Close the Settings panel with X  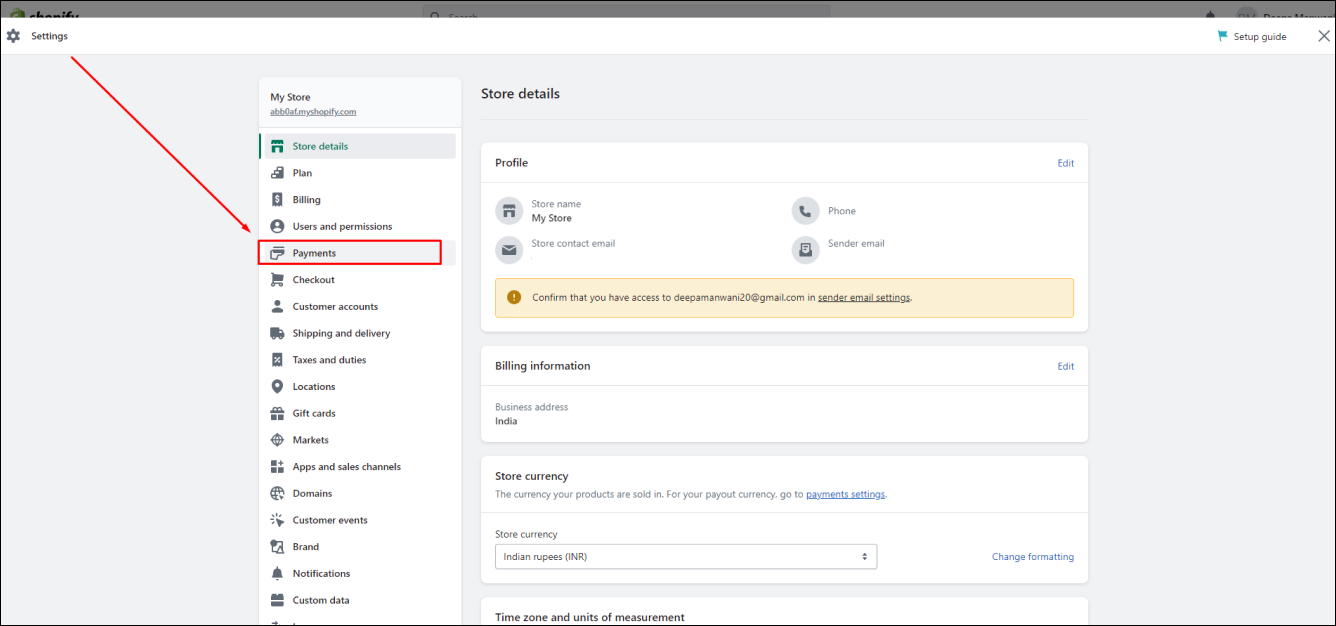[x=1324, y=36]
